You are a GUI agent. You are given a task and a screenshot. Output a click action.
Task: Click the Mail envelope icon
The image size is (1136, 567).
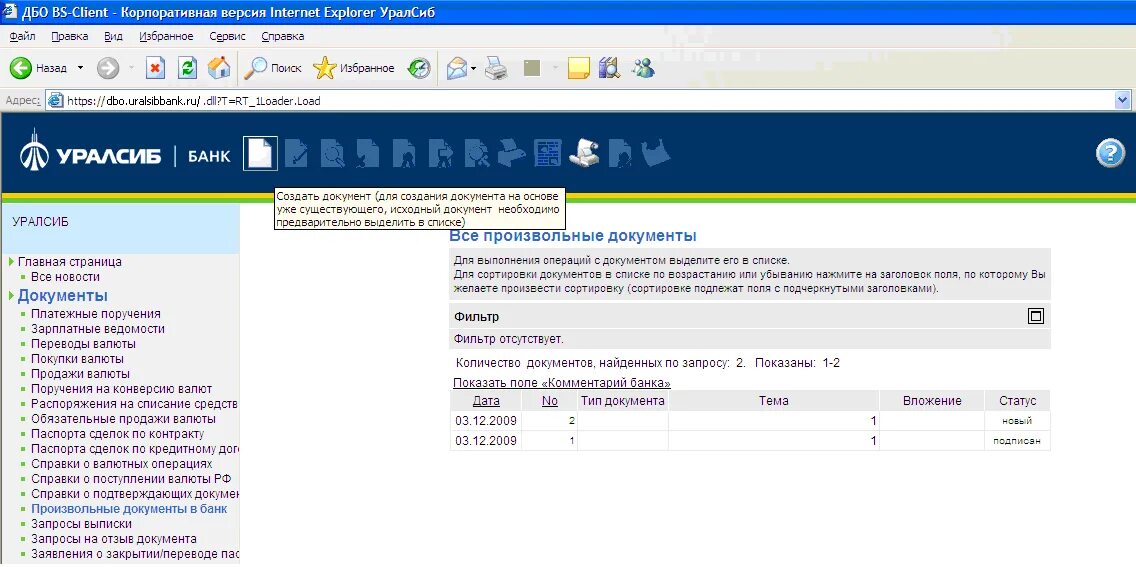[x=456, y=68]
